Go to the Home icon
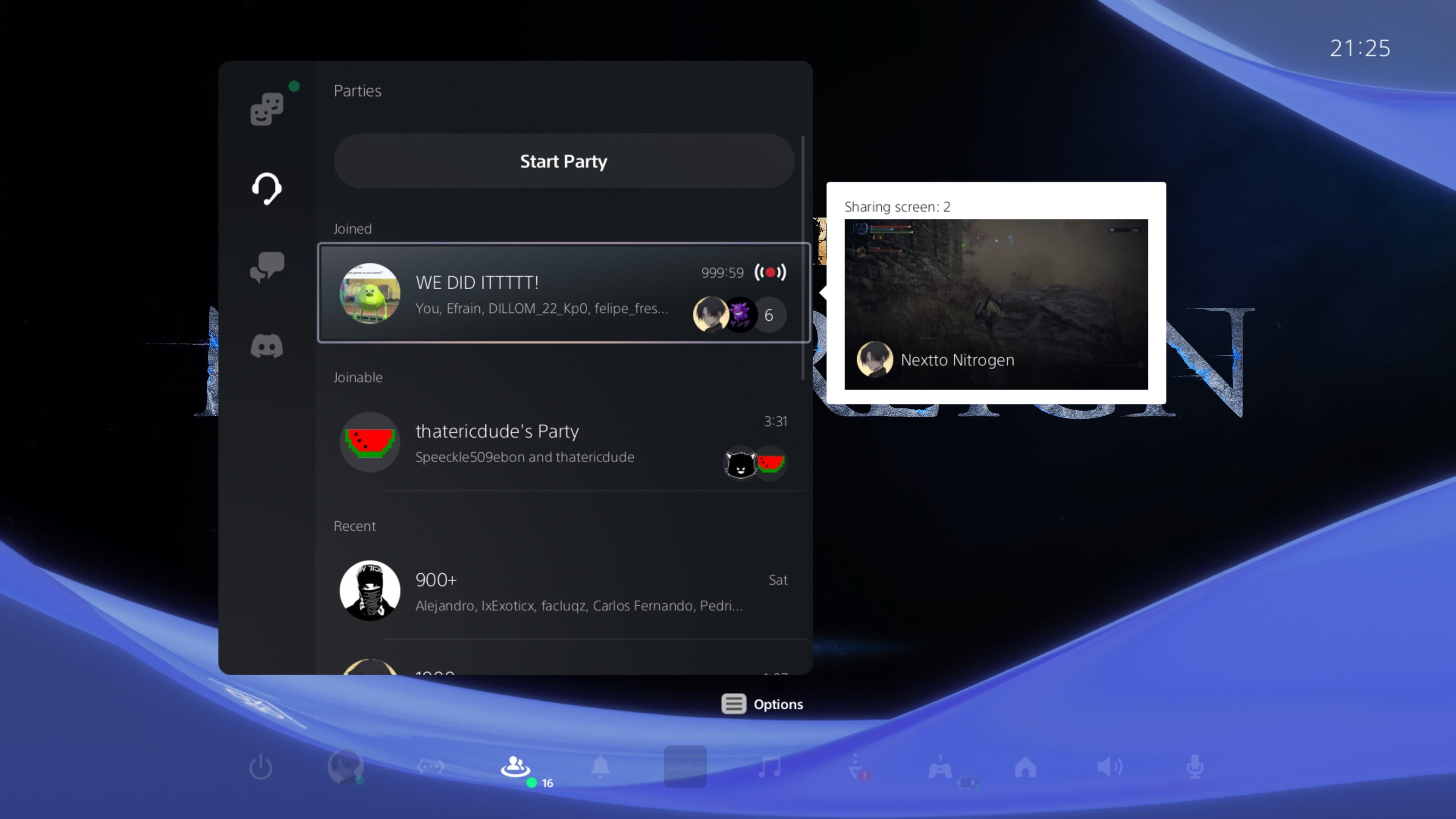1456x819 pixels. coord(1025,767)
